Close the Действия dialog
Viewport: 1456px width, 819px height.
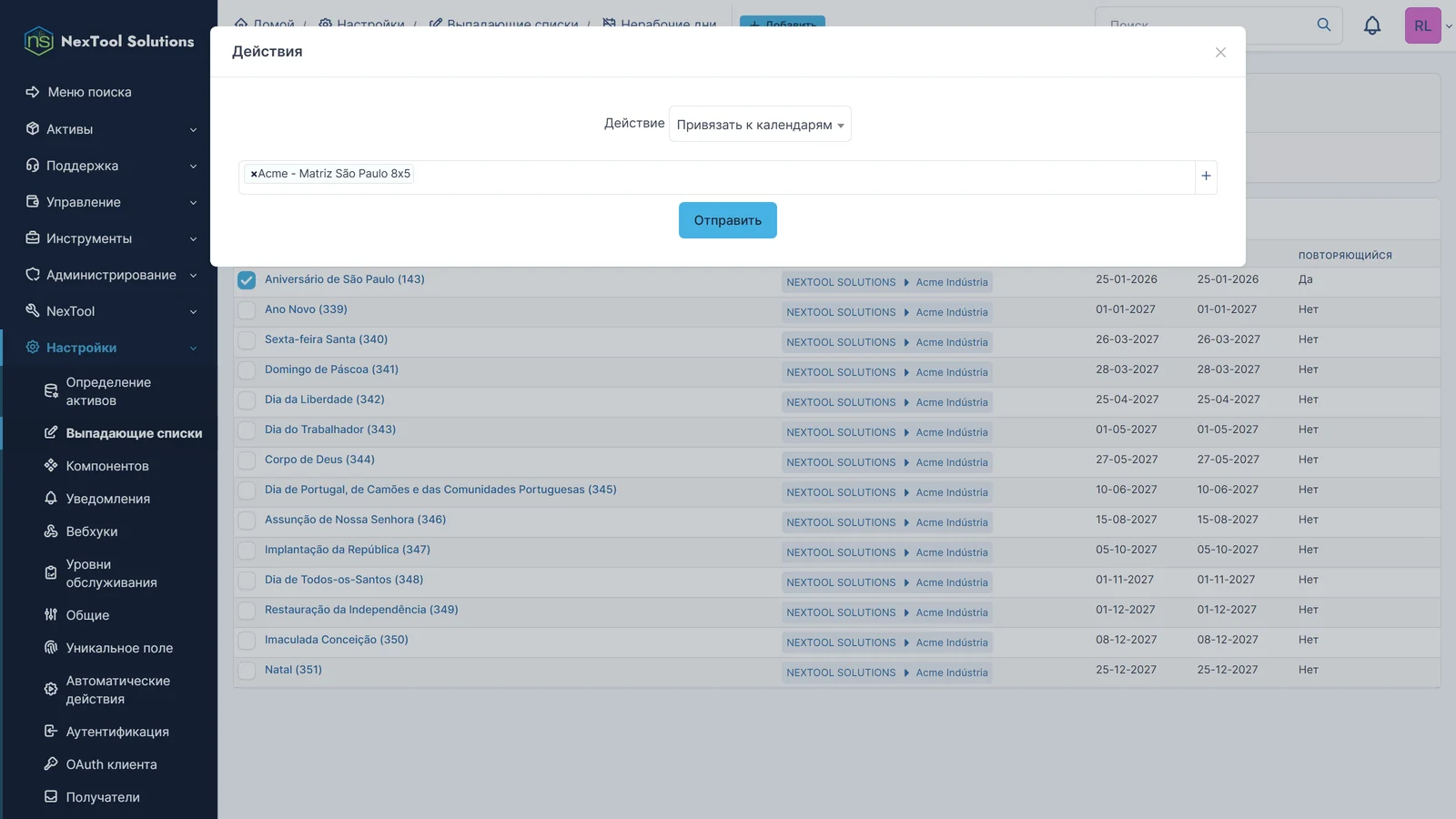pos(1220,53)
